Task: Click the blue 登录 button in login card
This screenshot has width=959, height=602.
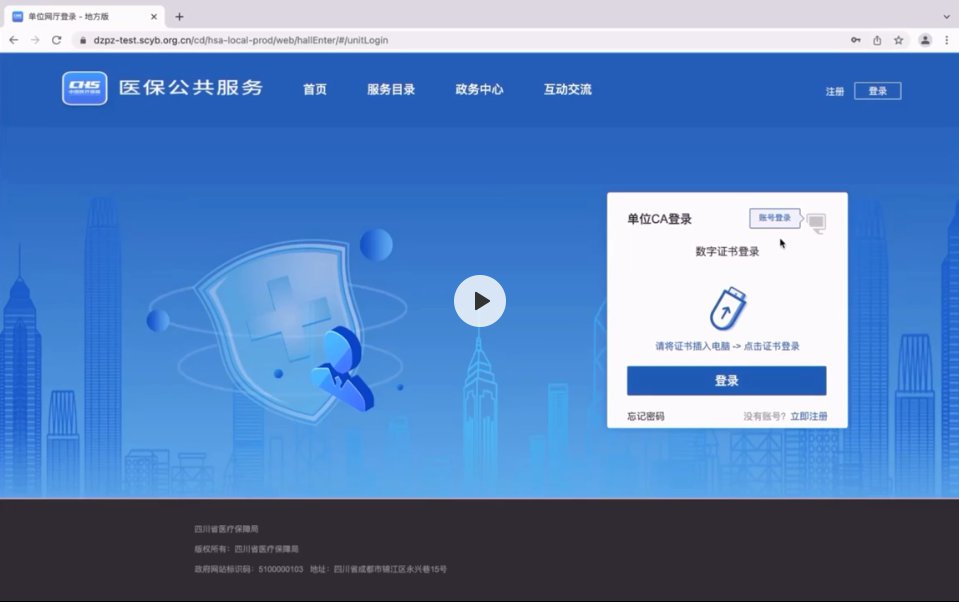Action: [727, 381]
